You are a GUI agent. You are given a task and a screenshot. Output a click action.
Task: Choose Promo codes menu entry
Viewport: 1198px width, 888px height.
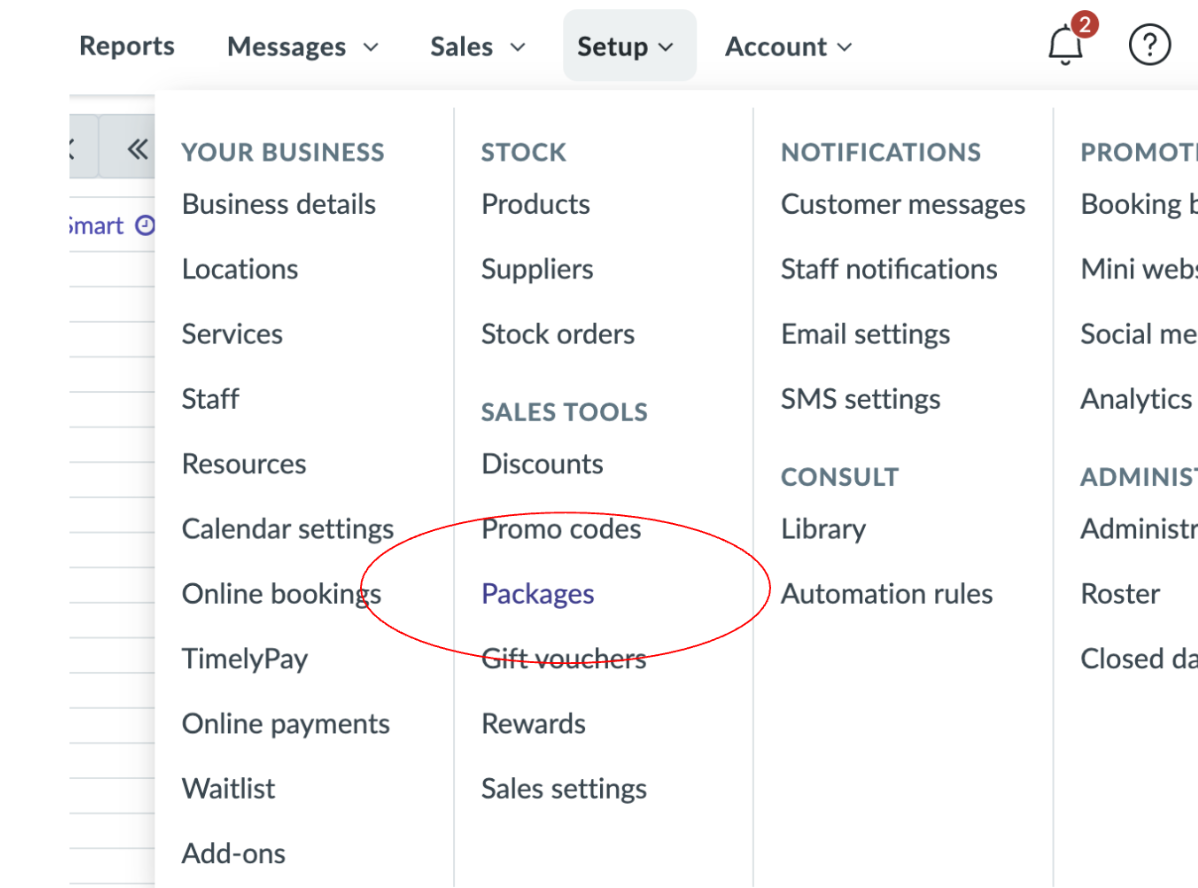tap(561, 529)
